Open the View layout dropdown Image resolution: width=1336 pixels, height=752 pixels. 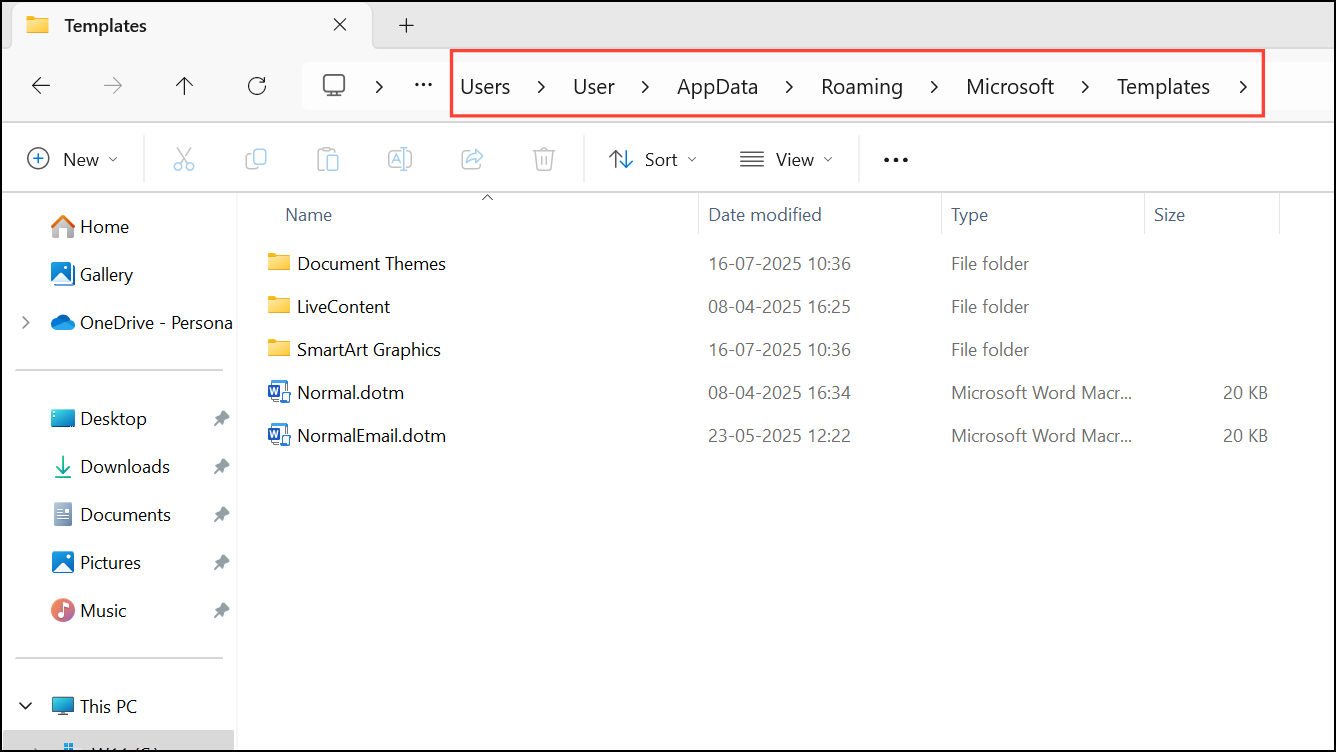(786, 159)
